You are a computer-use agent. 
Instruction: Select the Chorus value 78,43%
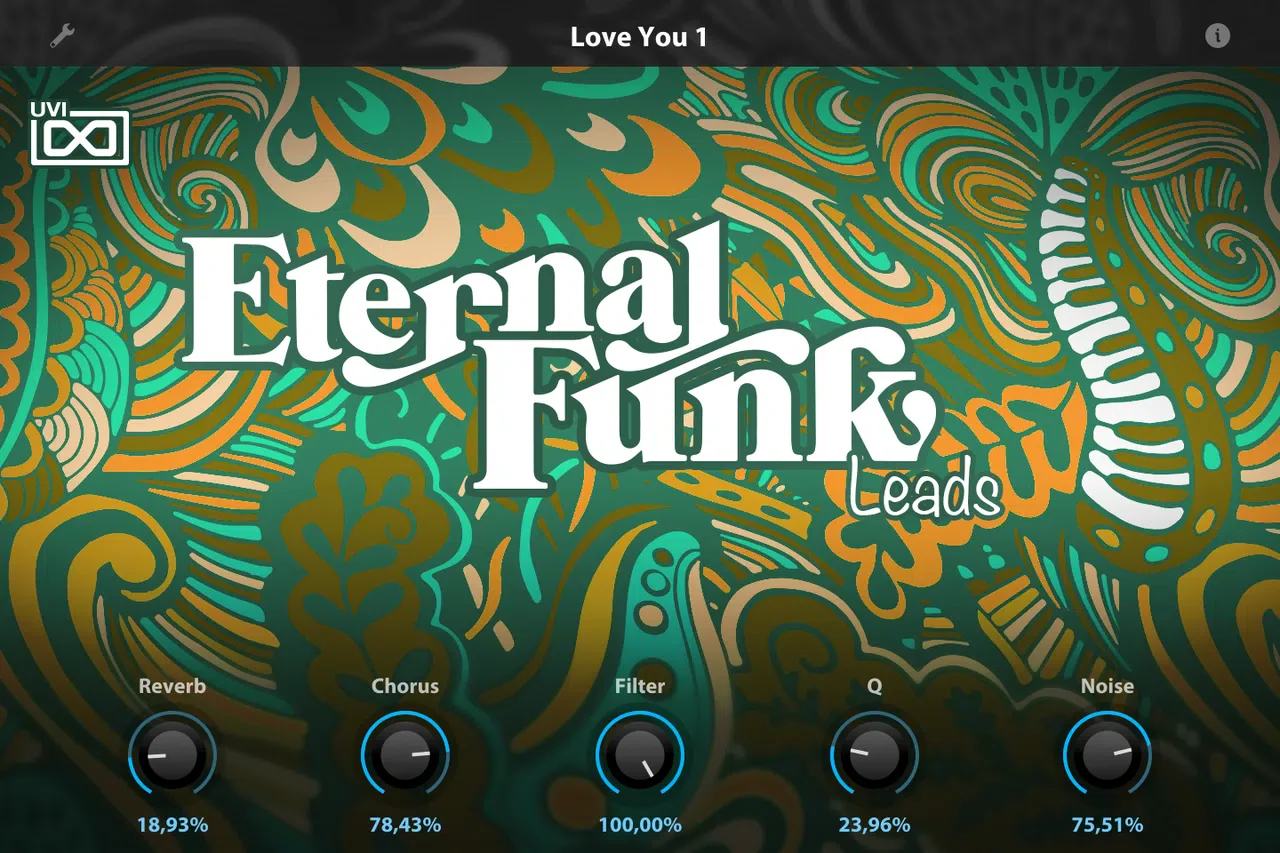[405, 825]
